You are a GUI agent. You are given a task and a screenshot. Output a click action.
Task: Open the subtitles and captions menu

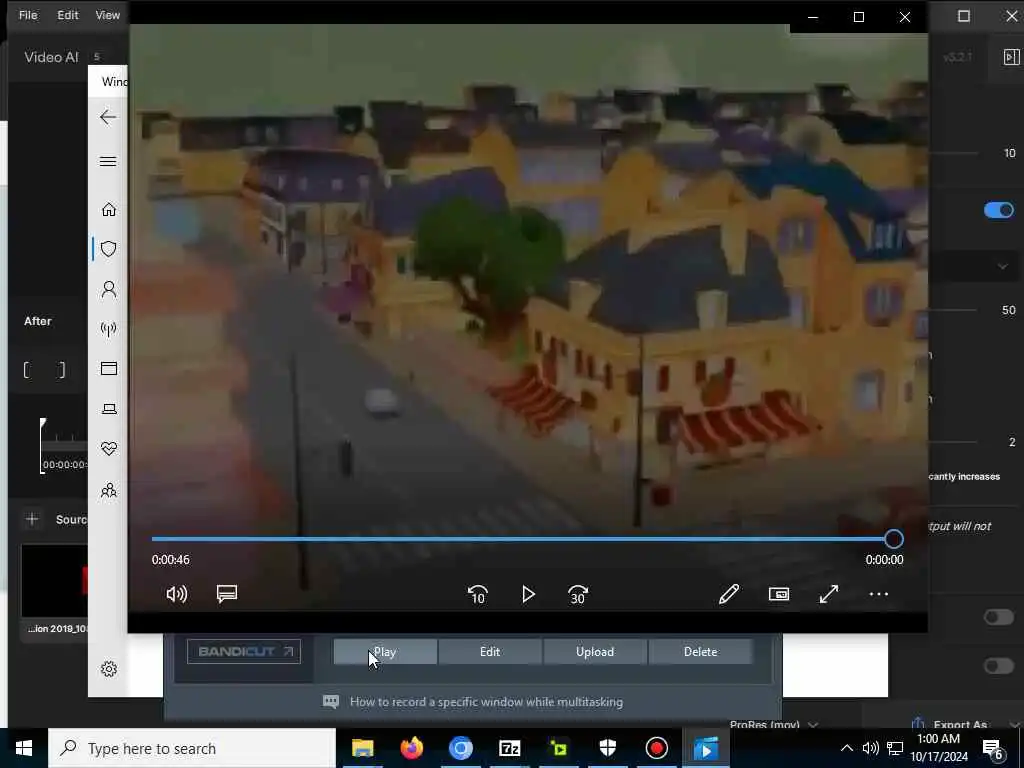point(227,594)
